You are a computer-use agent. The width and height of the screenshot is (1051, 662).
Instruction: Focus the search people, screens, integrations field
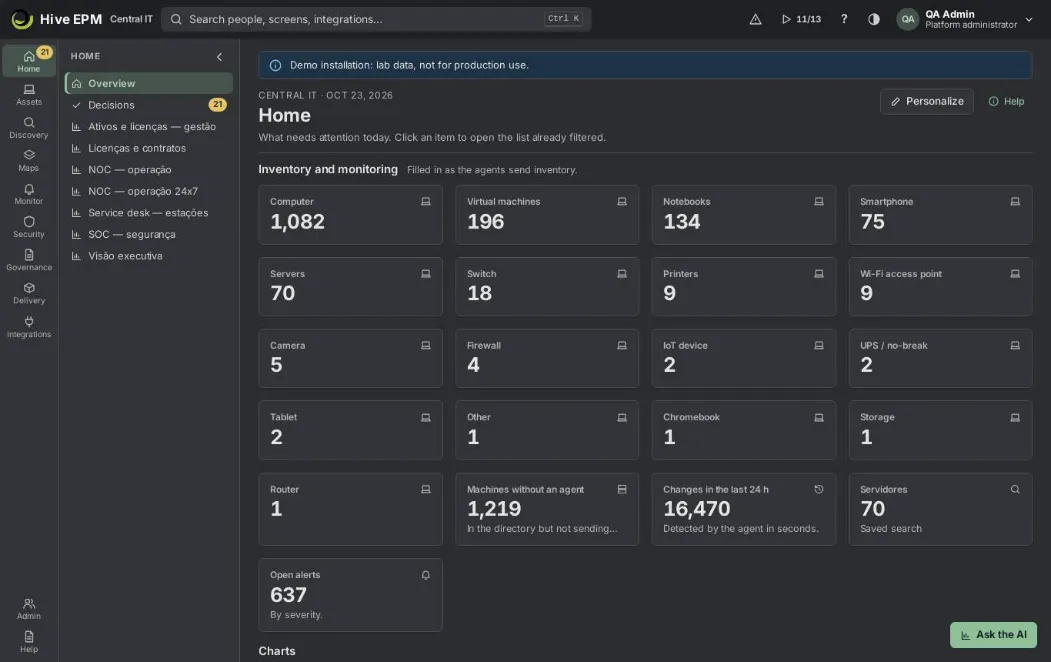(376, 19)
